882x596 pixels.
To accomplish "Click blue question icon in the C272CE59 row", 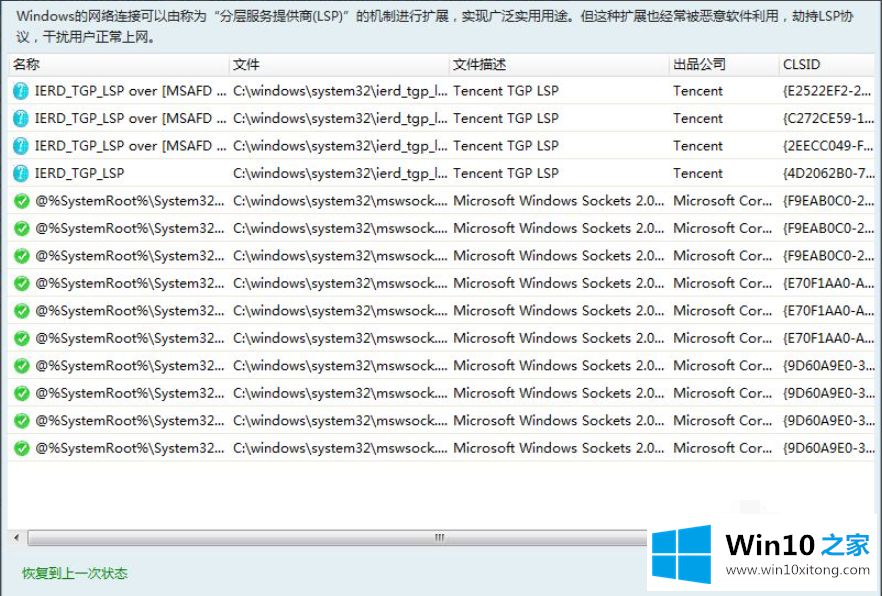I will pos(21,118).
